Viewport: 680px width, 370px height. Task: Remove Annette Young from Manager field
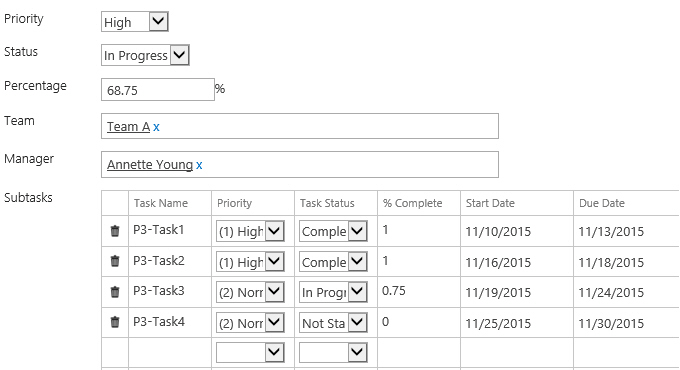click(x=199, y=165)
